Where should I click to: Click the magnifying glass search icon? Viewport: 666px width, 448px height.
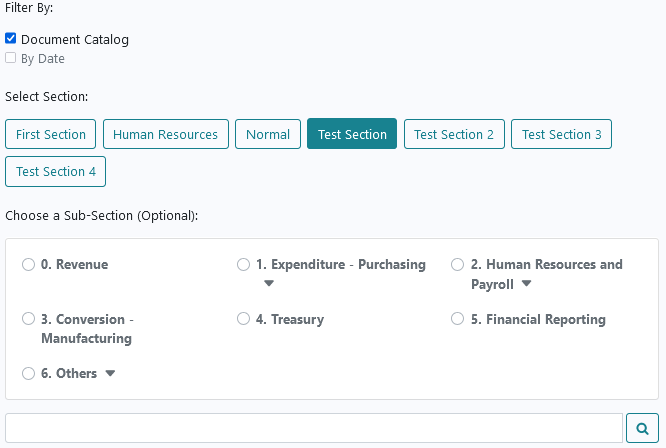pyautogui.click(x=642, y=428)
